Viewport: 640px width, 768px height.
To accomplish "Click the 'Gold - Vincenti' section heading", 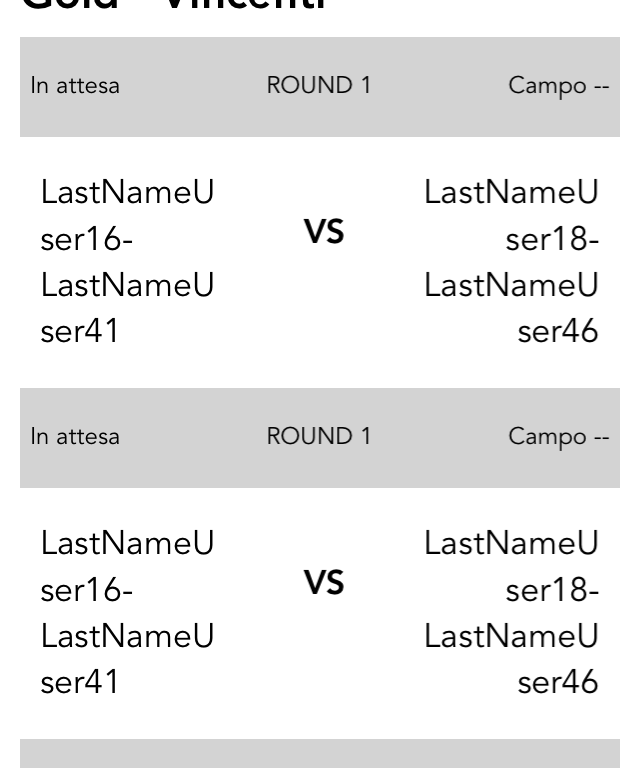I will [x=174, y=4].
